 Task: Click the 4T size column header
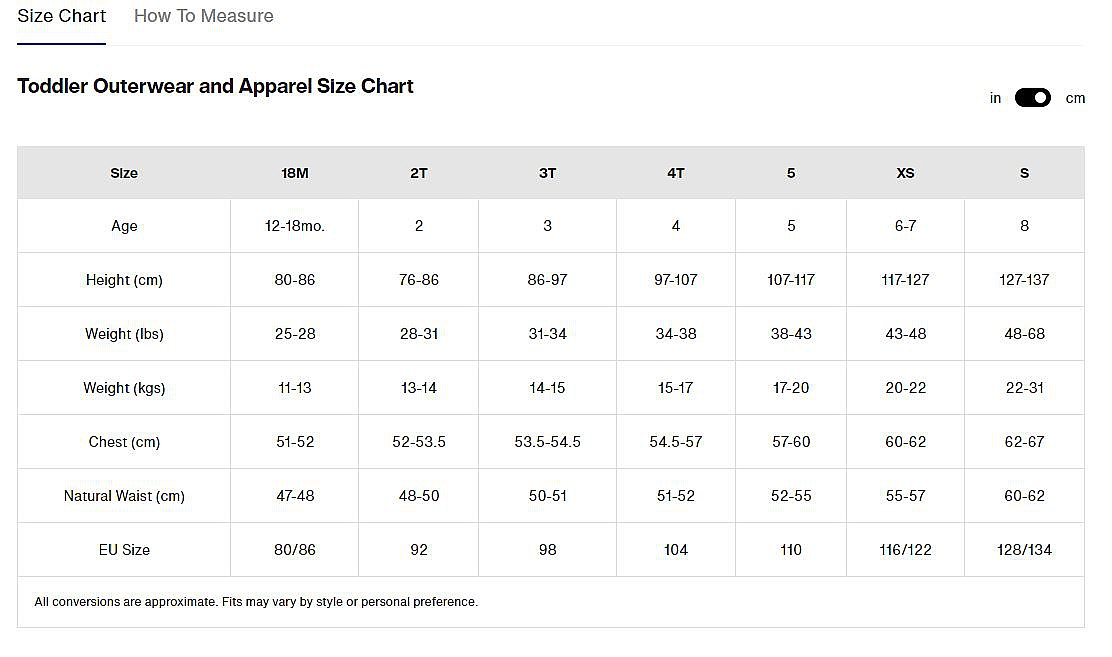[x=676, y=173]
